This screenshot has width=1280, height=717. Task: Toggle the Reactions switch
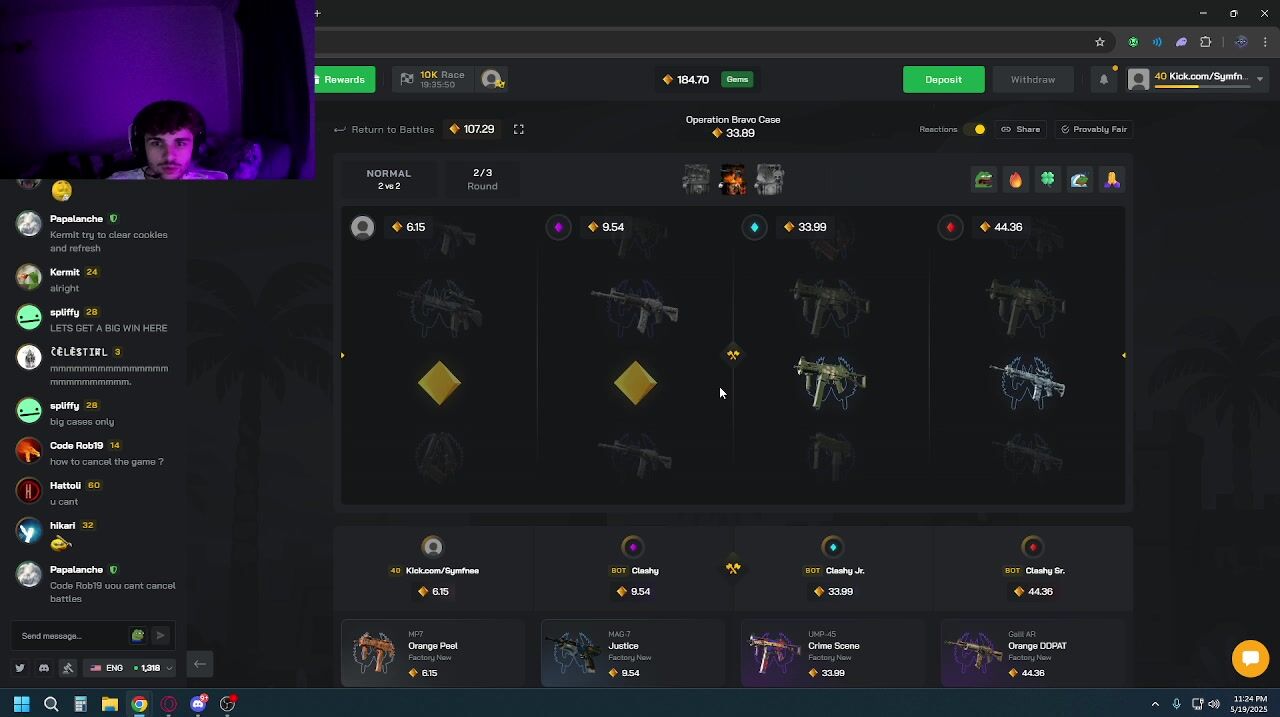[x=974, y=129]
